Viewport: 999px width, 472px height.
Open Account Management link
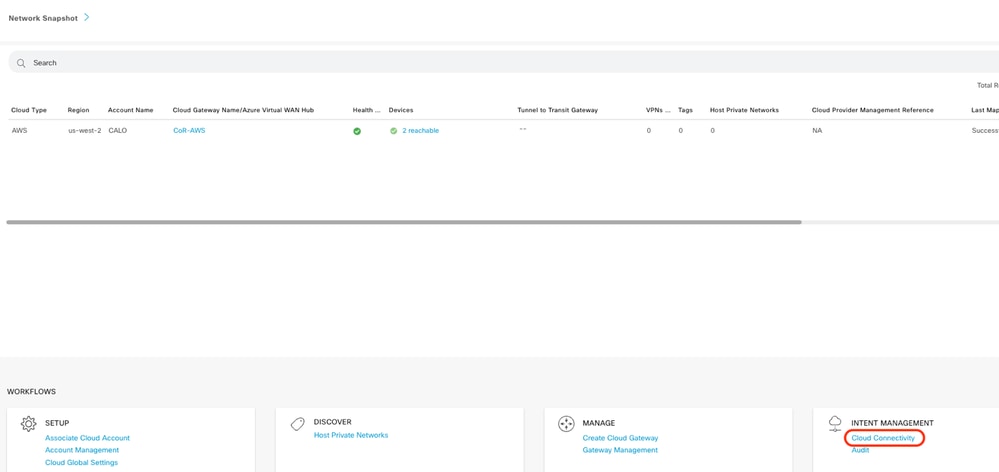(82, 450)
